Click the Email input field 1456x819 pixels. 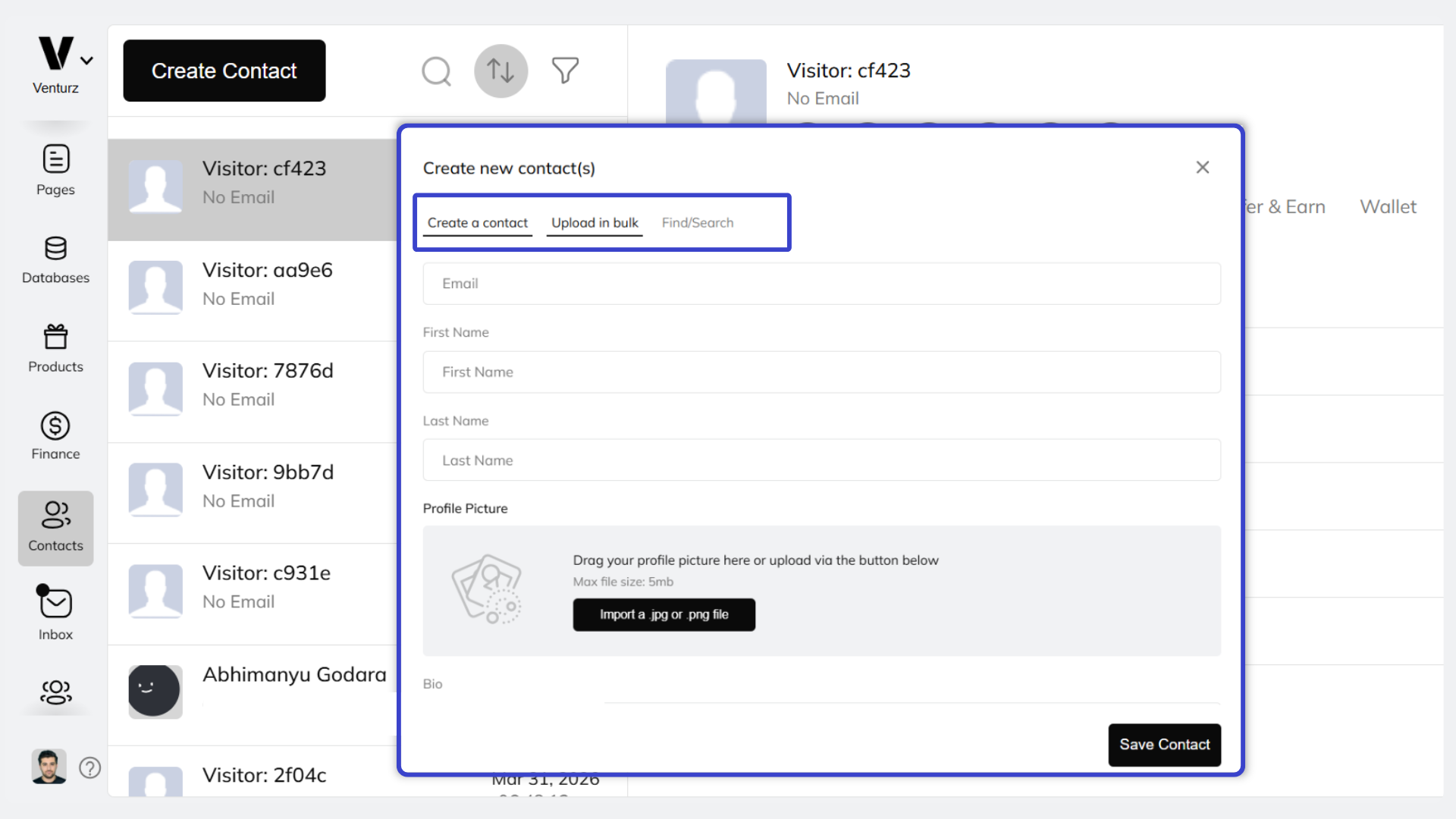coord(821,283)
